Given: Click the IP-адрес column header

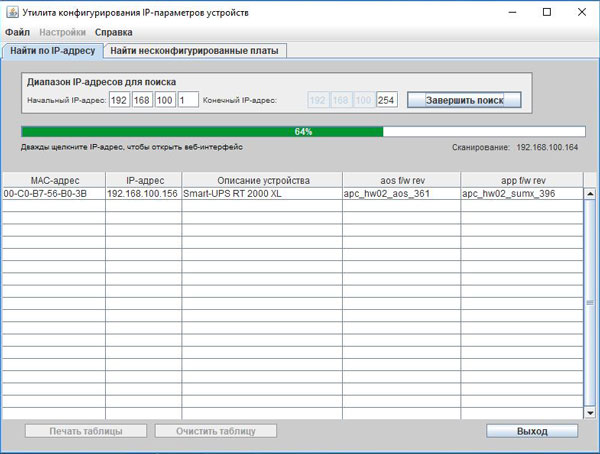Looking at the screenshot, I should (143, 180).
